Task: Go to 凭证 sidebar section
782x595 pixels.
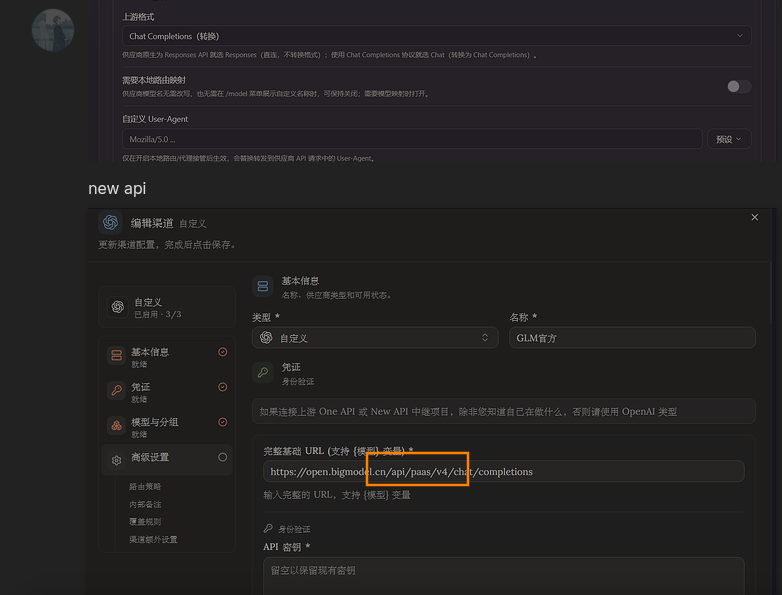Action: [167, 392]
